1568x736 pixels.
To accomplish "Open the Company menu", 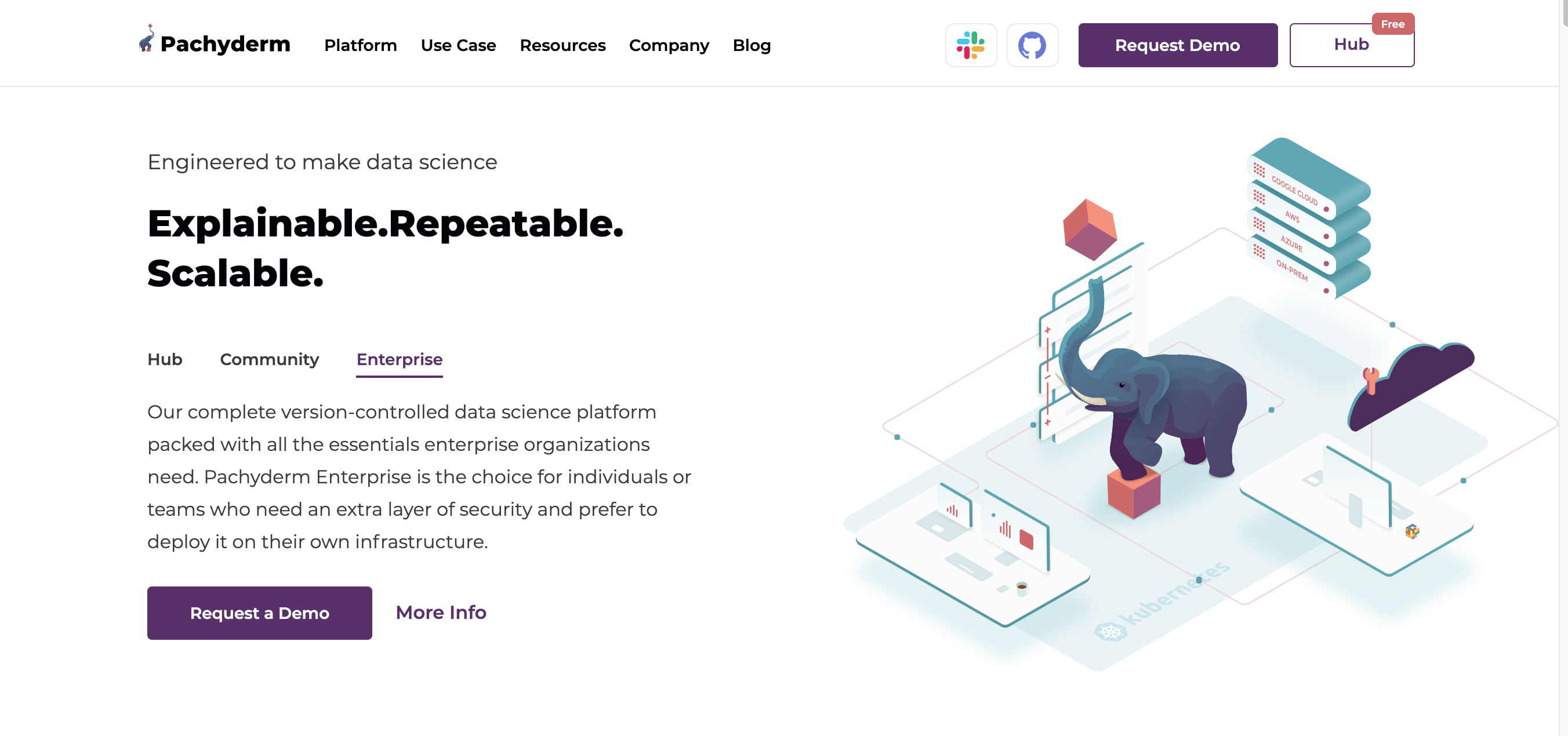I will click(x=669, y=45).
